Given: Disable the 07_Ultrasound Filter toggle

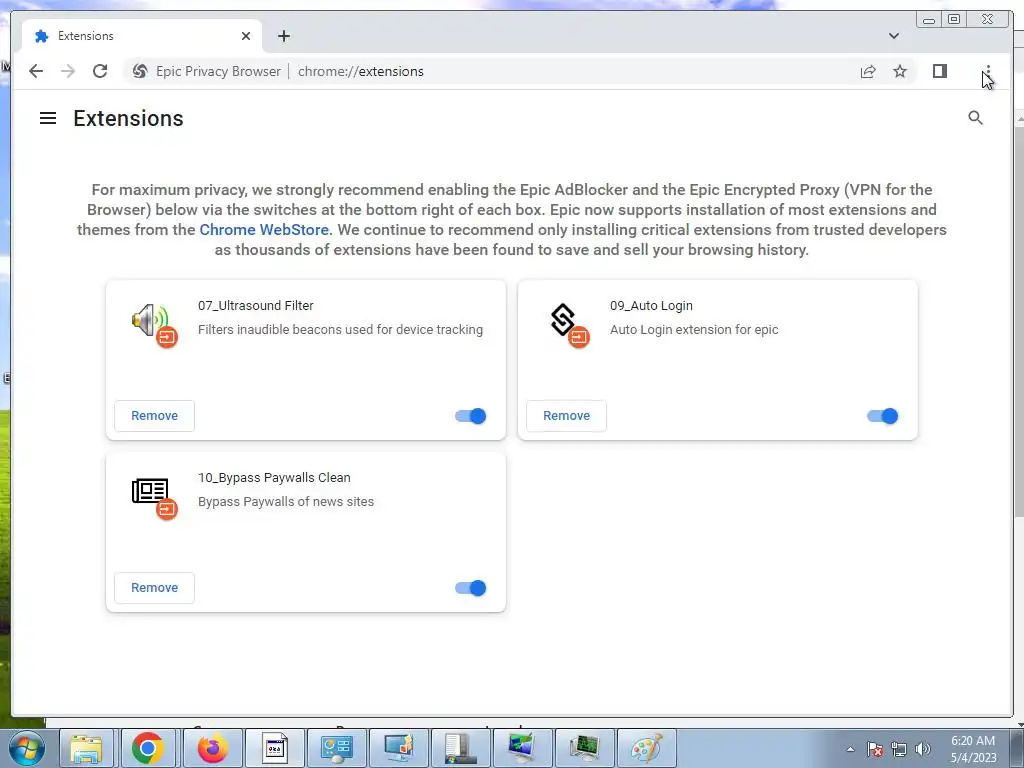Looking at the screenshot, I should [470, 416].
